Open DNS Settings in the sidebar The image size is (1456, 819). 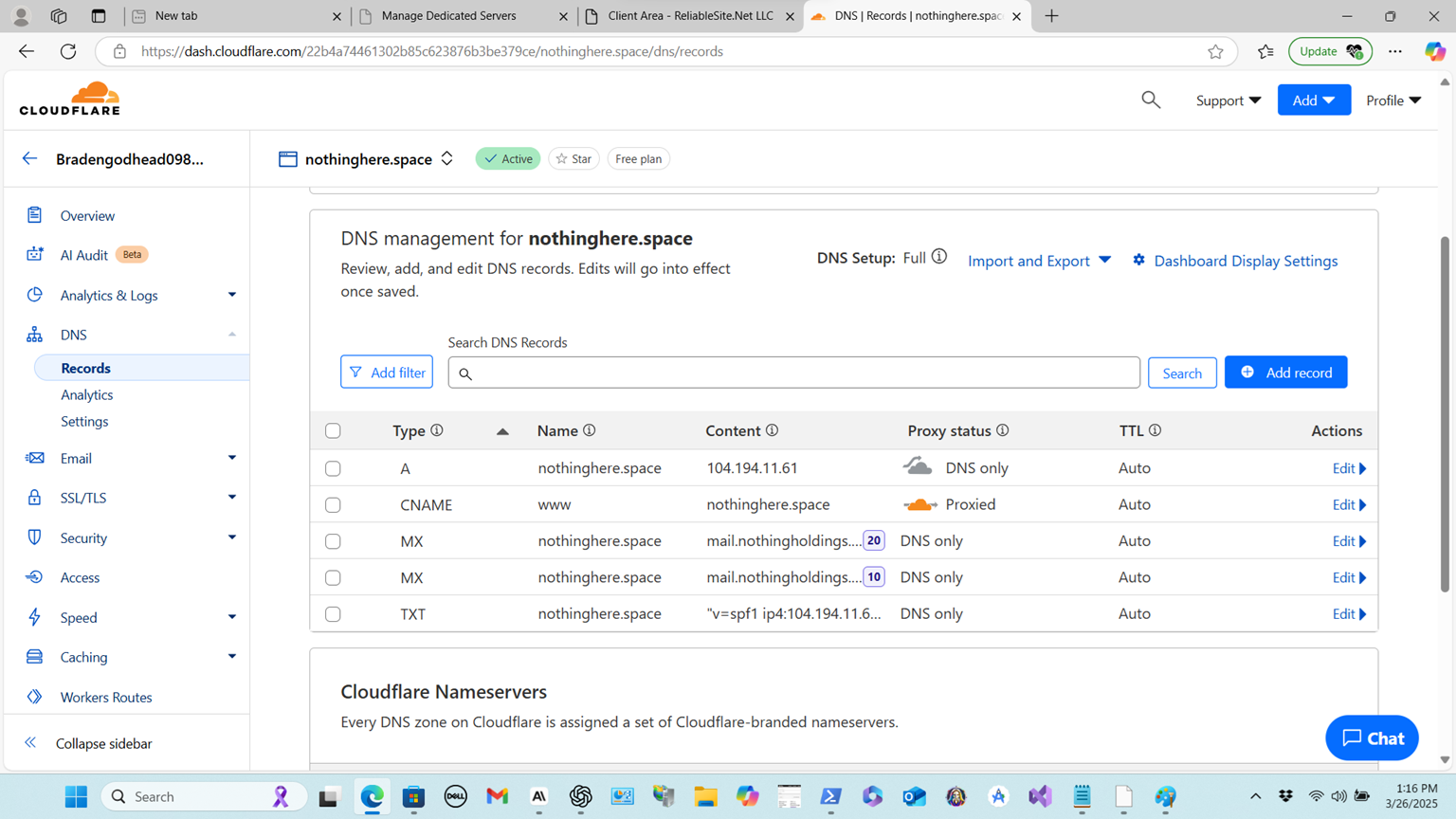click(x=84, y=421)
